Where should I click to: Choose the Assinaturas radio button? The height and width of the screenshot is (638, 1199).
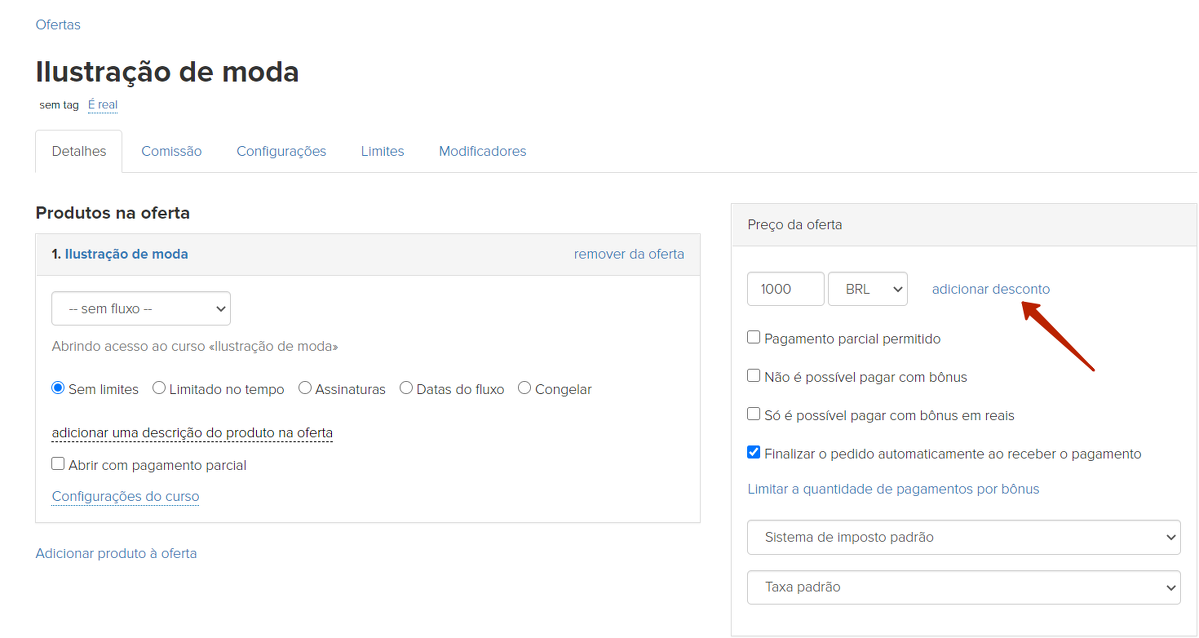[x=306, y=388]
